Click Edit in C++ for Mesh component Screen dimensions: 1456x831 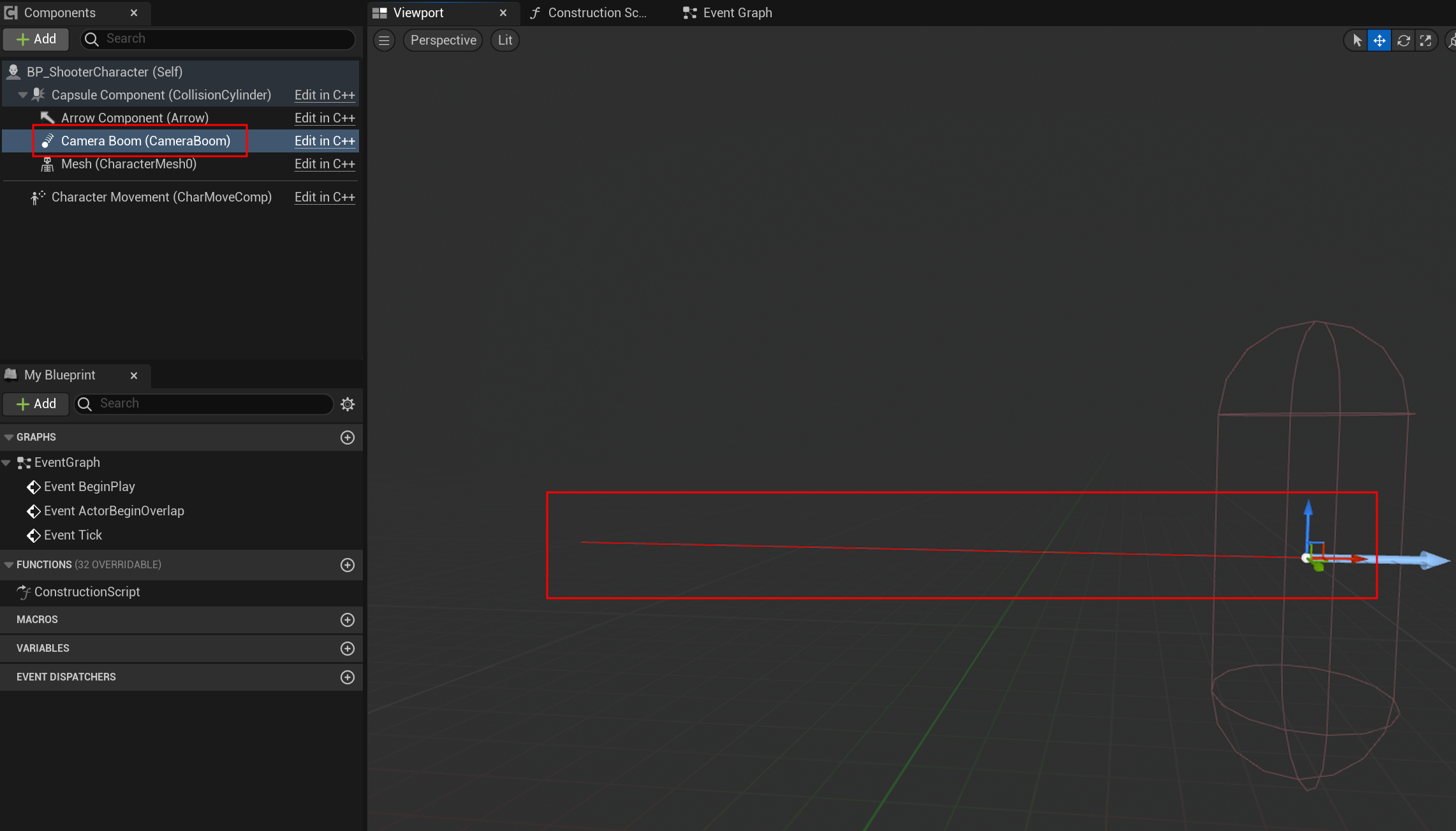click(325, 164)
